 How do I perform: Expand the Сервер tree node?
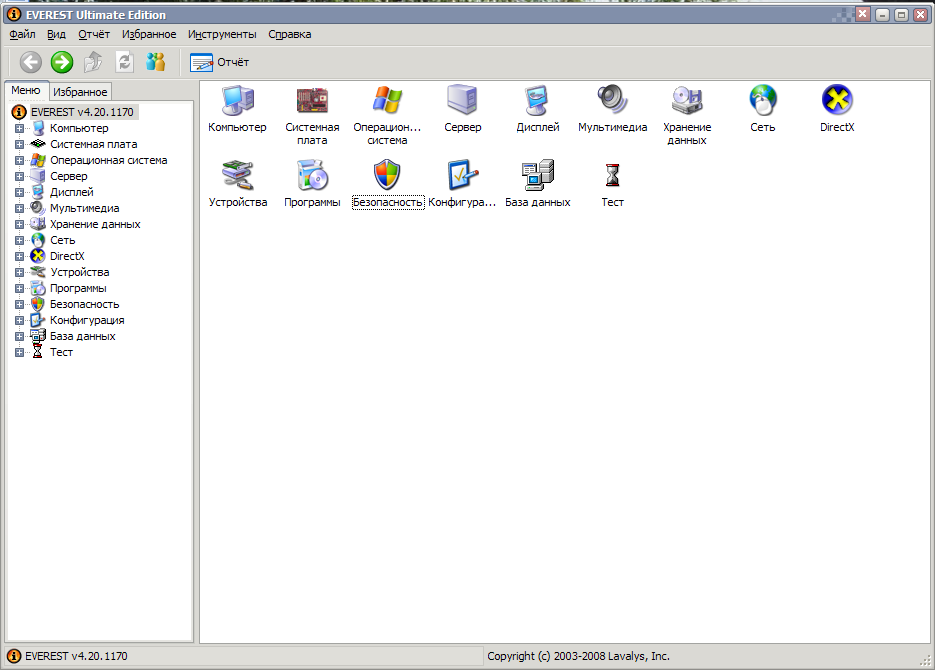point(19,176)
